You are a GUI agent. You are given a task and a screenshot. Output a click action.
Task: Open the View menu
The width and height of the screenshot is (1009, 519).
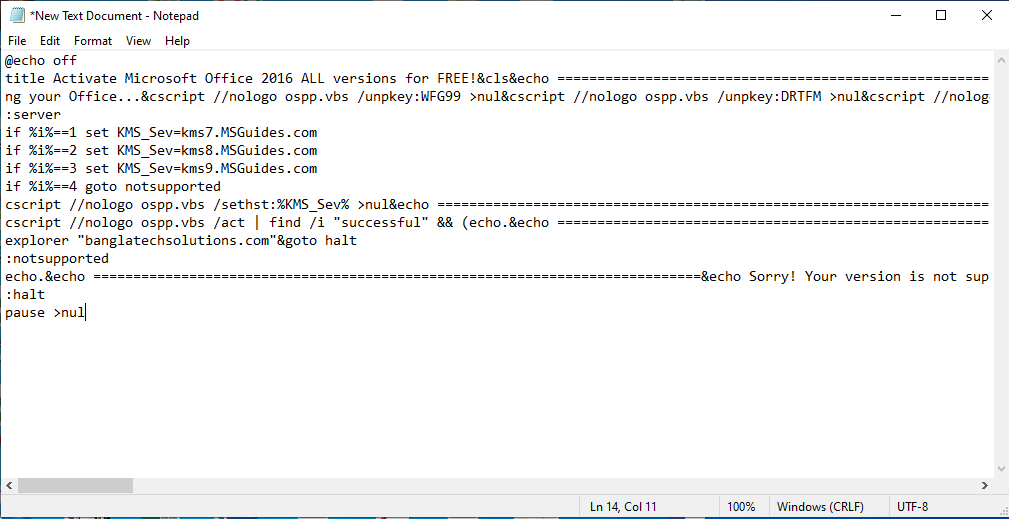pos(138,41)
